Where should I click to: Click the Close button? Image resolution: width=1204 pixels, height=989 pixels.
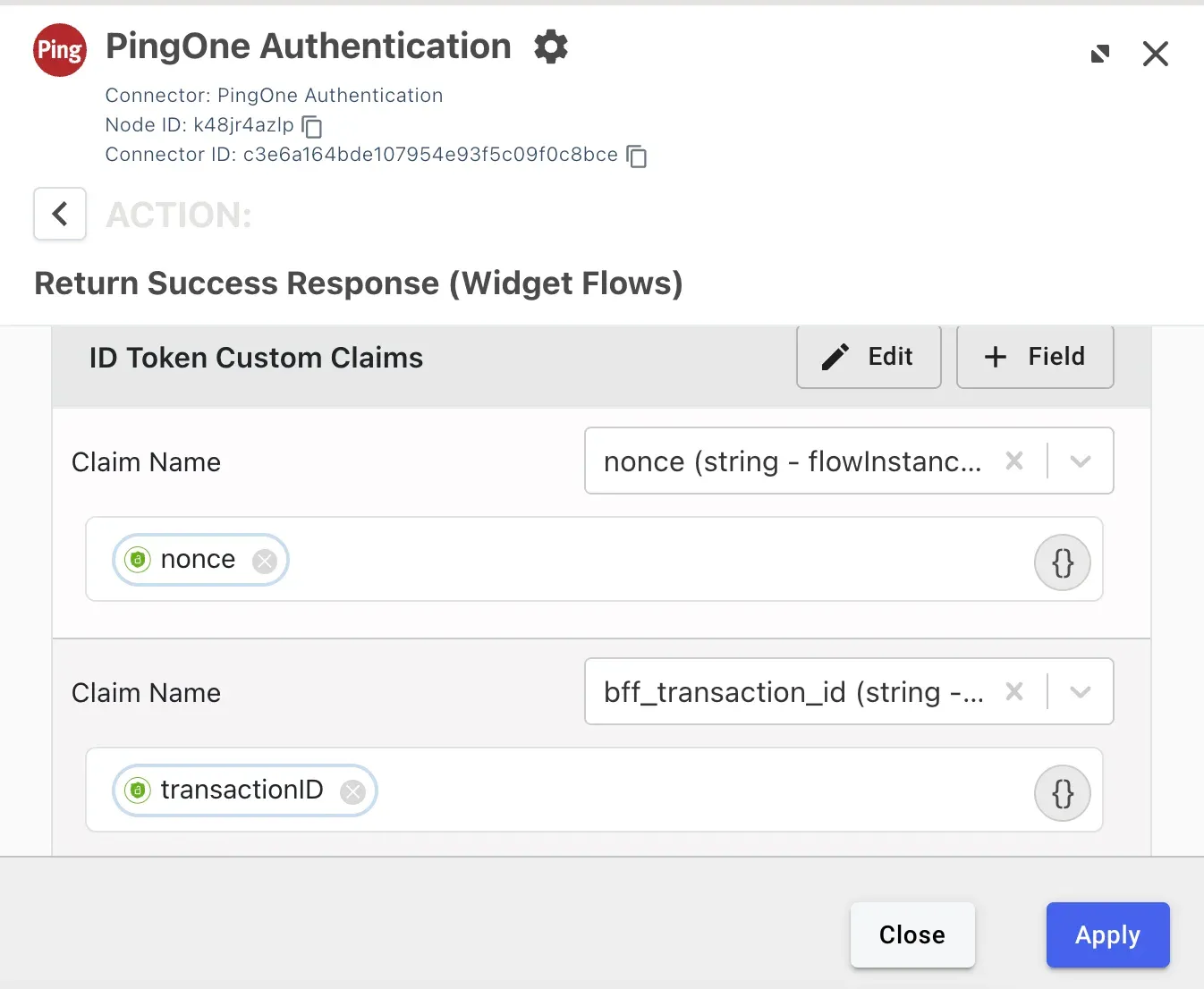[x=912, y=934]
